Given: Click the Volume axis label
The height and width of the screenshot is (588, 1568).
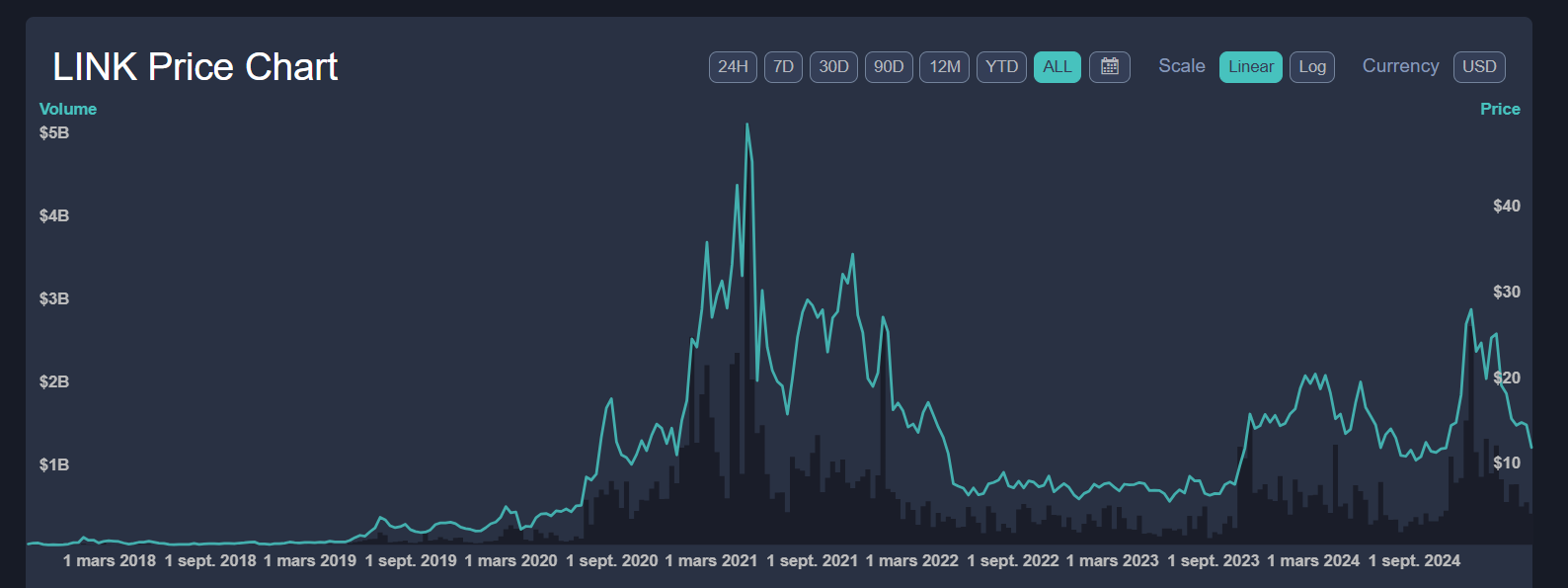Looking at the screenshot, I should [68, 109].
